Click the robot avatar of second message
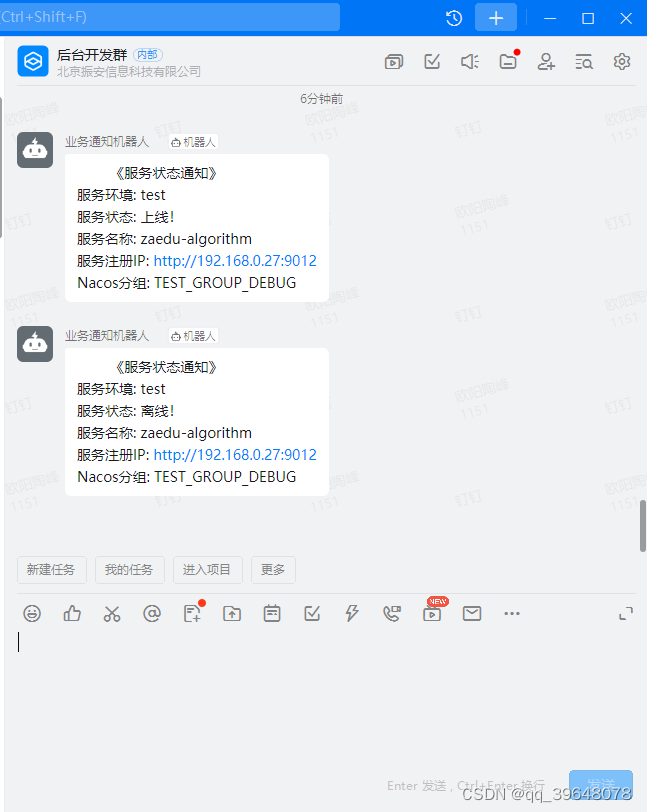 (x=35, y=344)
